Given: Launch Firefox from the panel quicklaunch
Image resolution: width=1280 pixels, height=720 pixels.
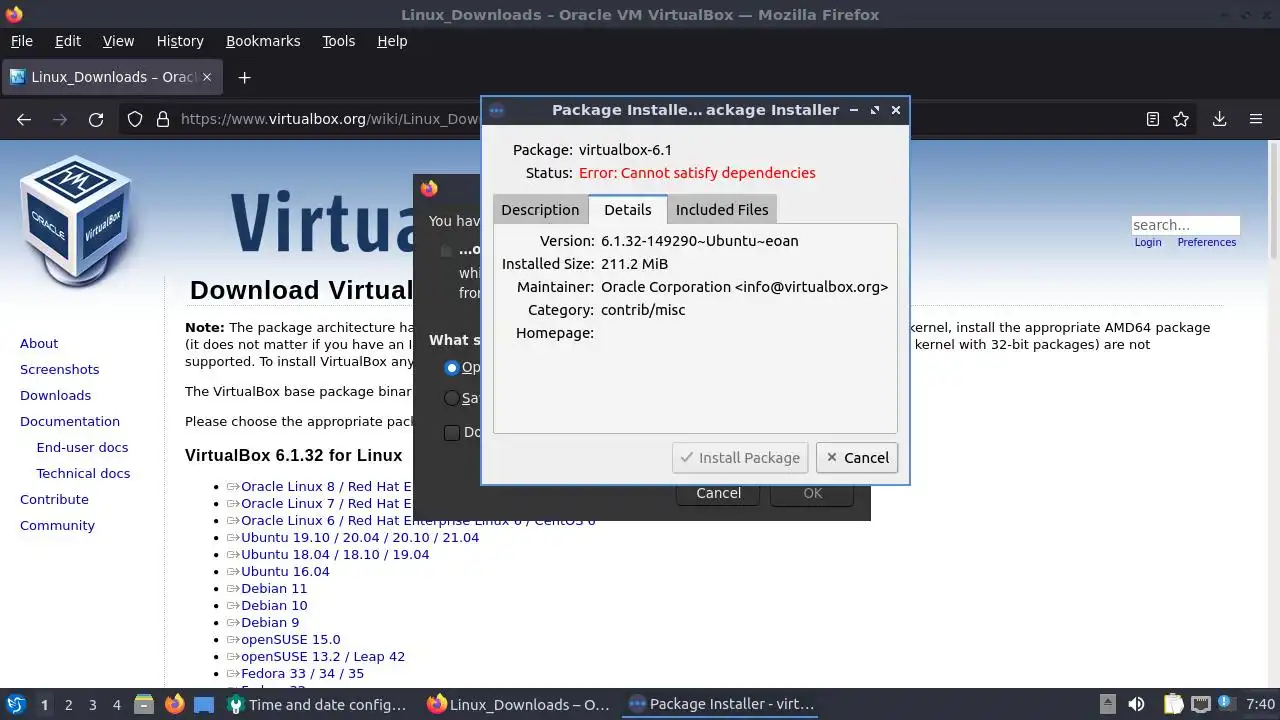Looking at the screenshot, I should point(174,704).
